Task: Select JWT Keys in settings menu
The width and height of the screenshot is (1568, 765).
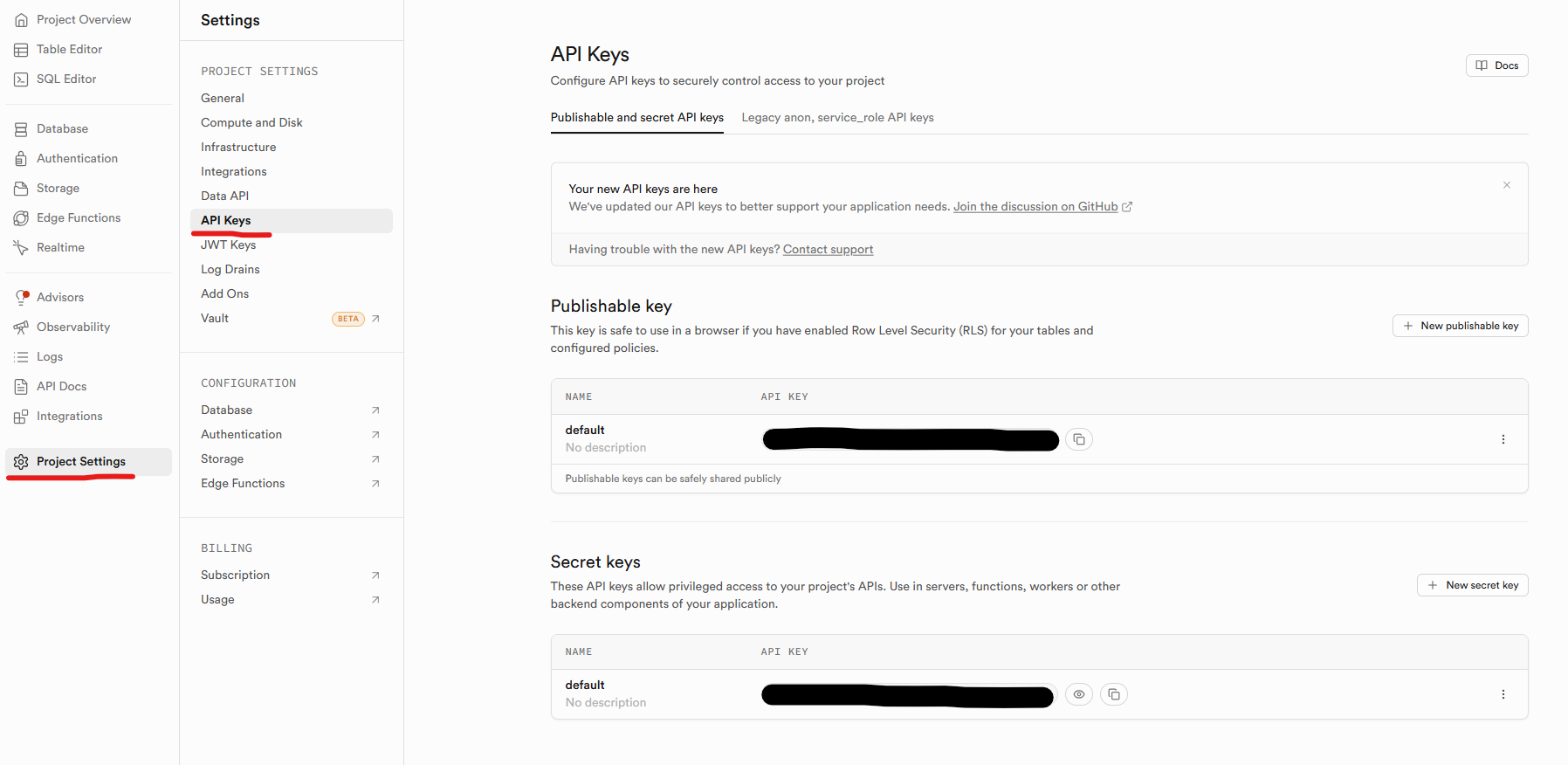Action: click(229, 245)
